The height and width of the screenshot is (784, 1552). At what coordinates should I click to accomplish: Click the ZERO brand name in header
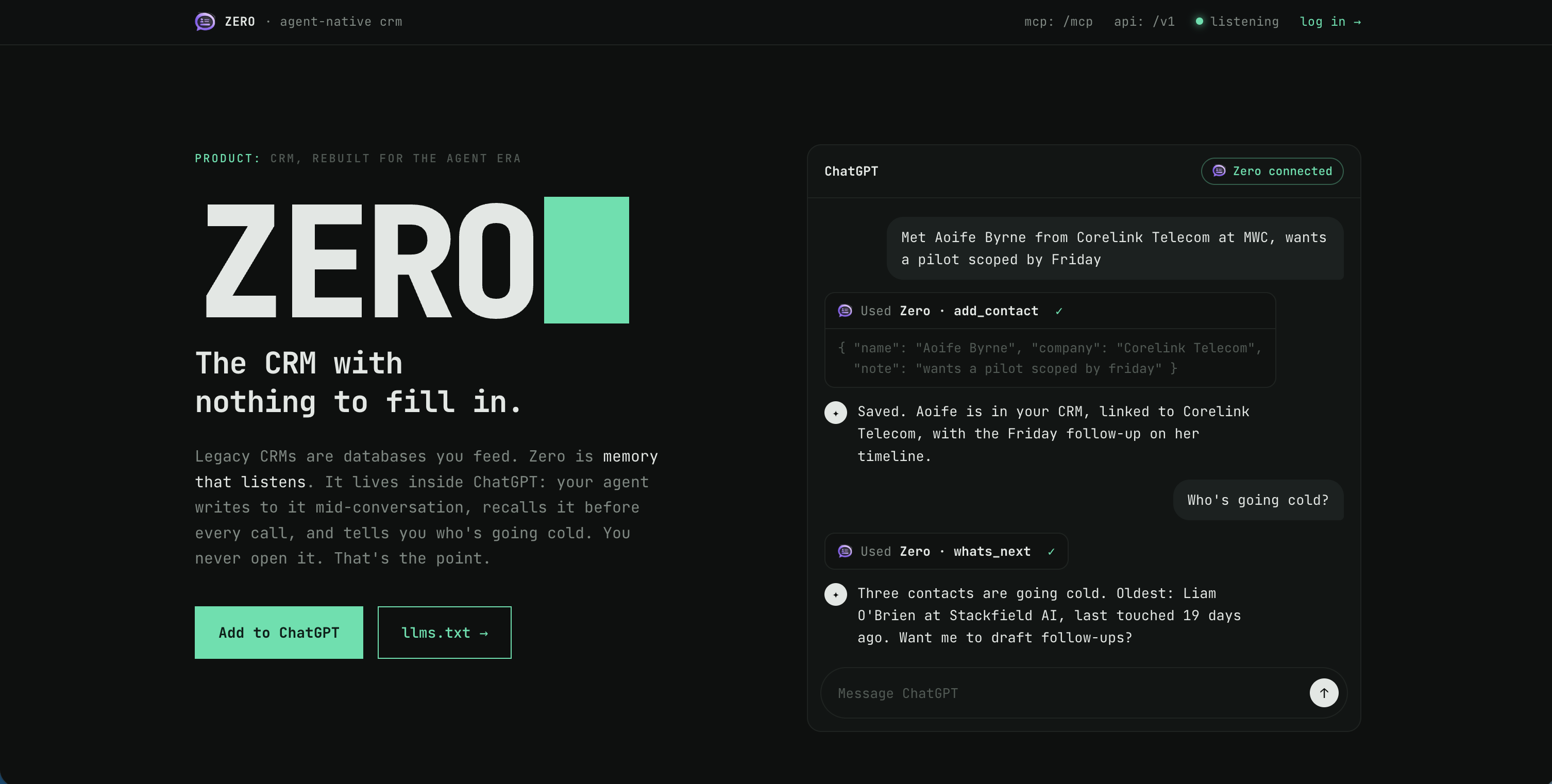pos(240,22)
